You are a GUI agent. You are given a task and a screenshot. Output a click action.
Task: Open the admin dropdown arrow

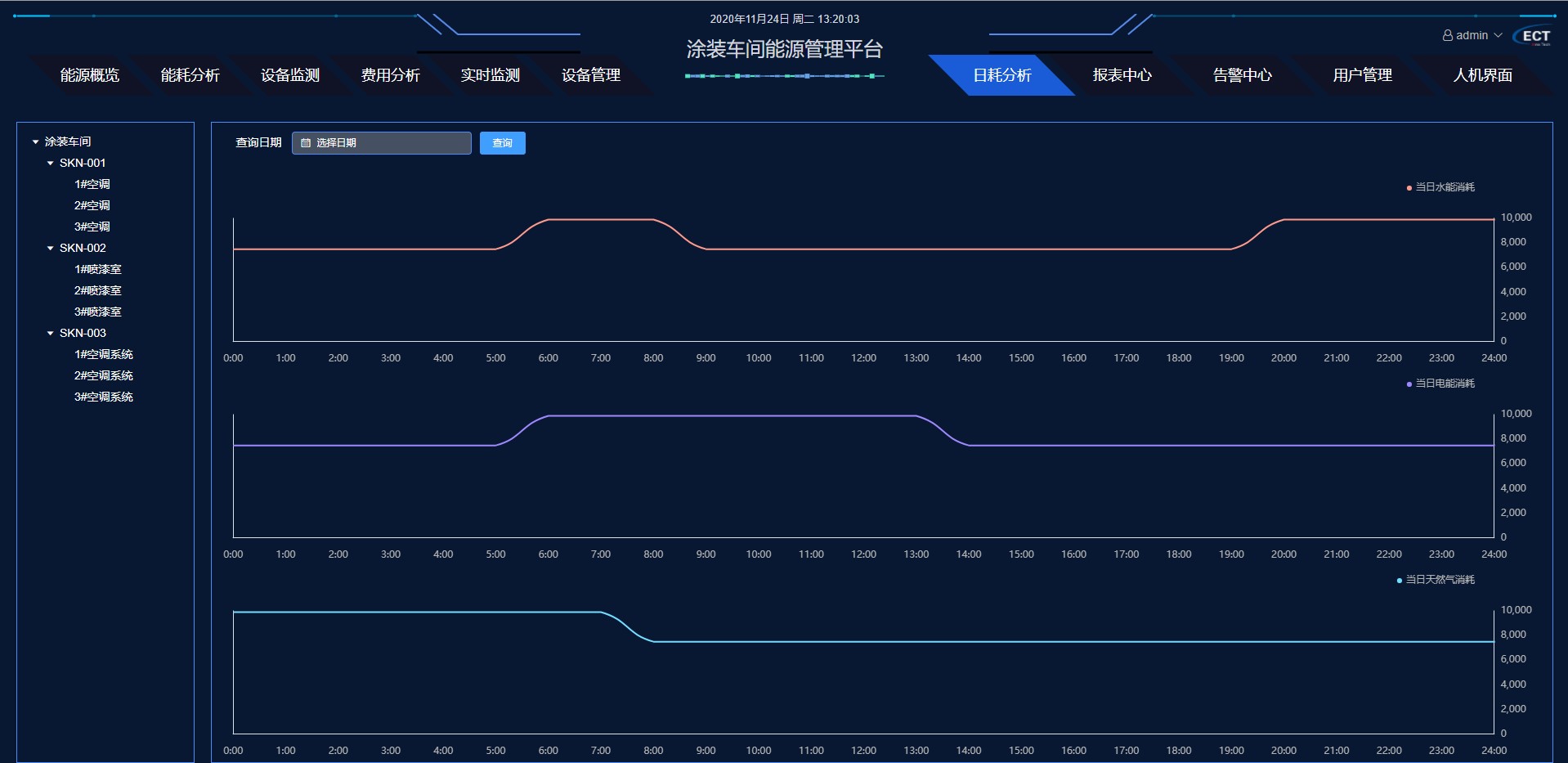(1498, 36)
